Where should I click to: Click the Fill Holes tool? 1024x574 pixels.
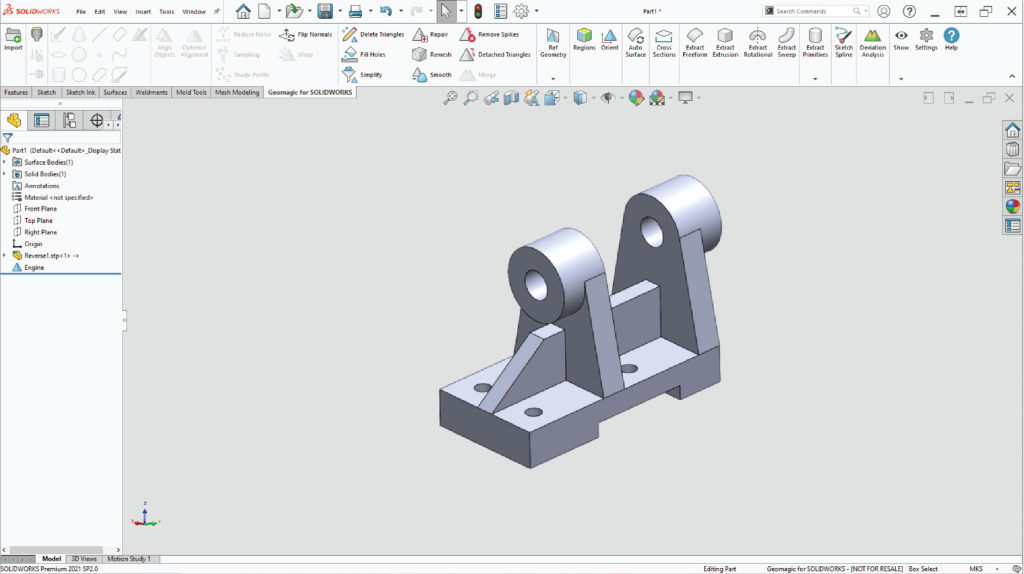point(365,54)
